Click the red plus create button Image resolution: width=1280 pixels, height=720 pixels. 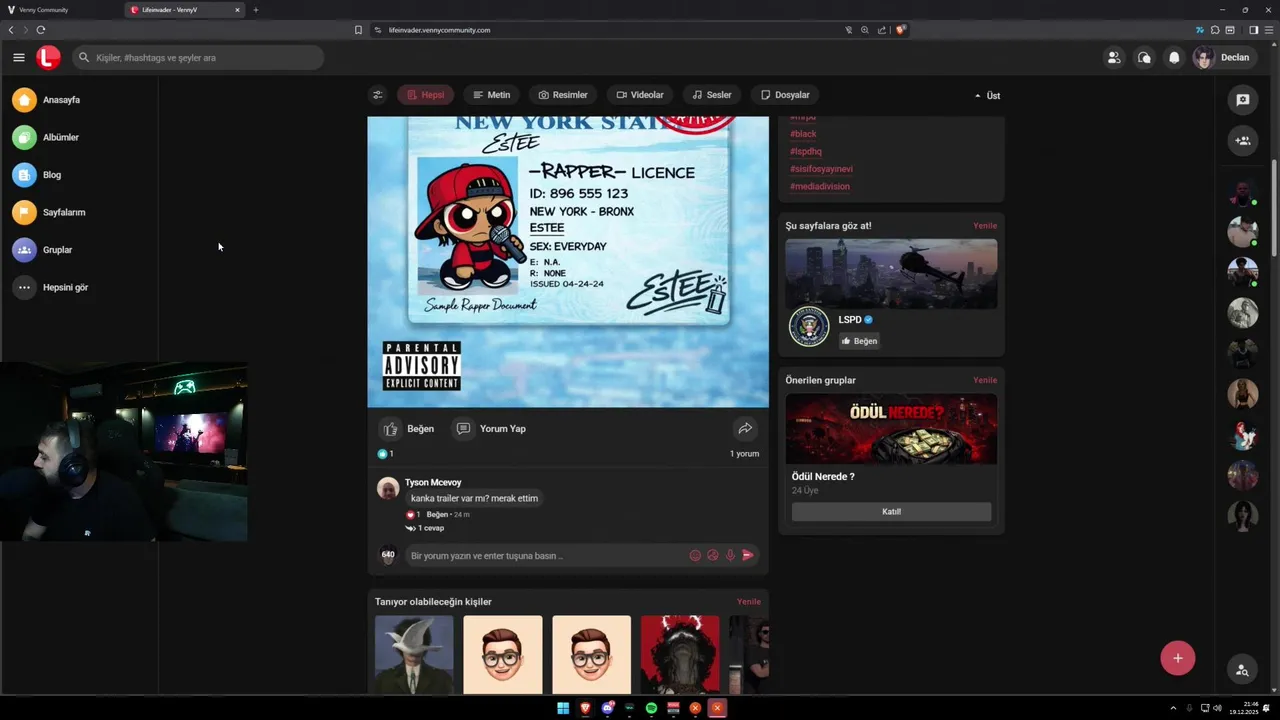pos(1178,658)
